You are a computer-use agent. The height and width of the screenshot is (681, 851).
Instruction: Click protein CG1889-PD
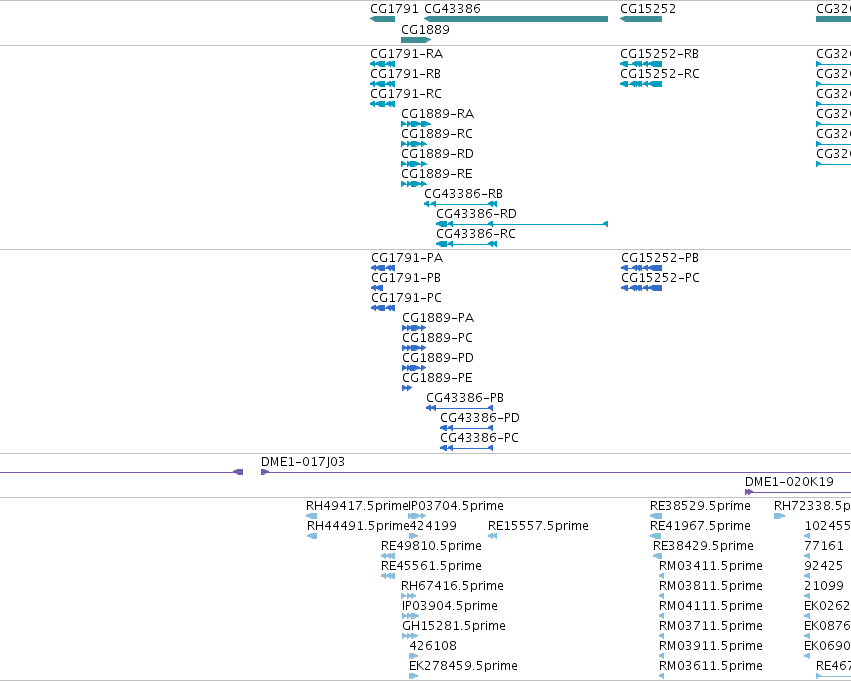(438, 358)
